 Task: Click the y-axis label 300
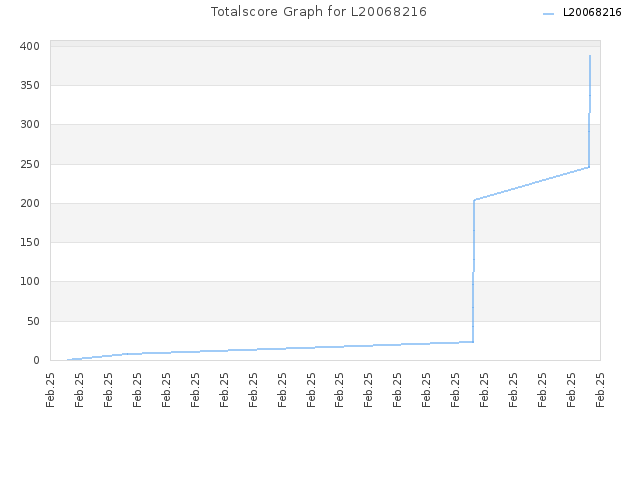(x=30, y=124)
